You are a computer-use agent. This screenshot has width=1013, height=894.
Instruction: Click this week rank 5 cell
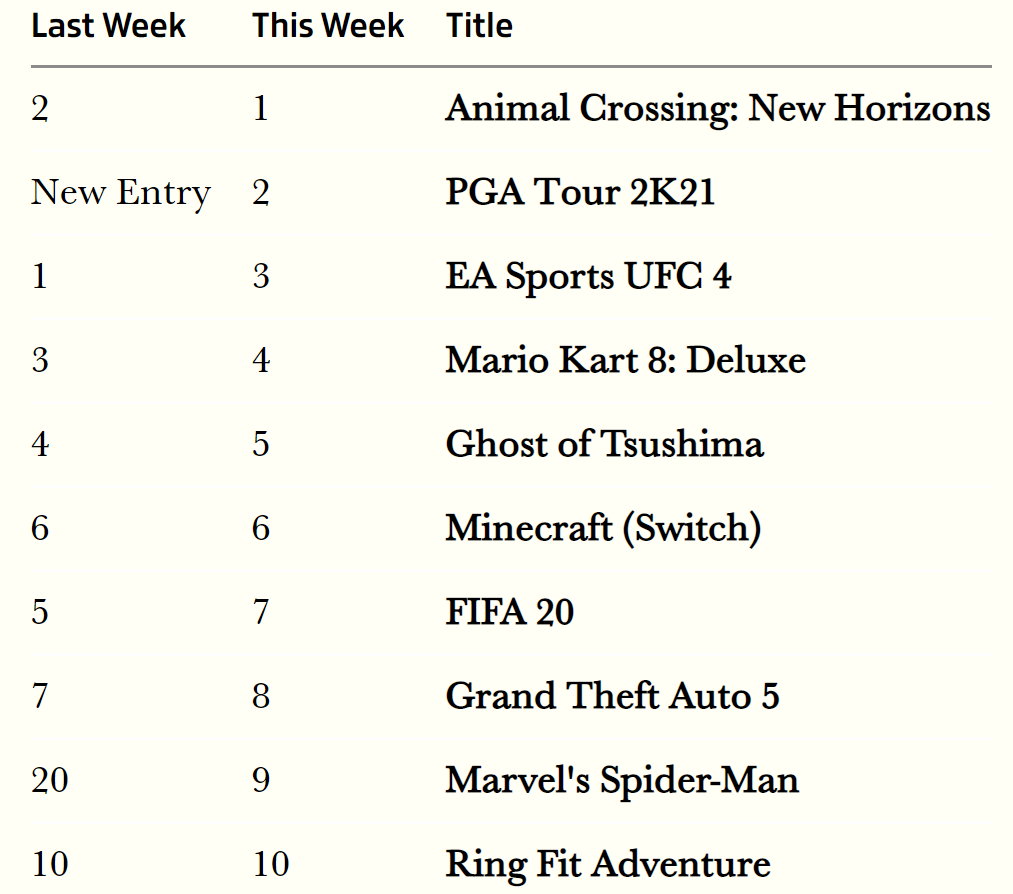pos(261,444)
